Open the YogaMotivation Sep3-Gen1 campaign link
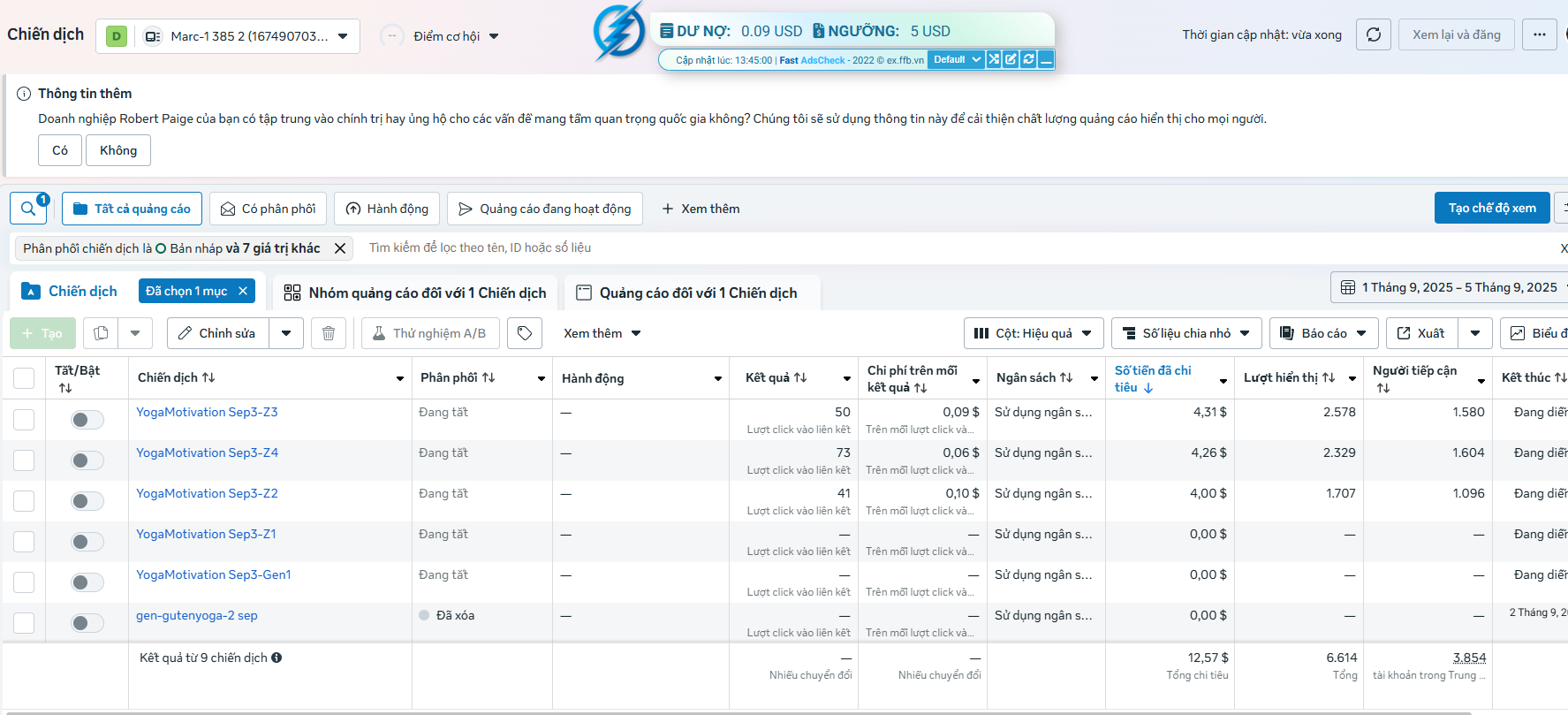Viewport: 1568px width, 715px height. coord(214,574)
